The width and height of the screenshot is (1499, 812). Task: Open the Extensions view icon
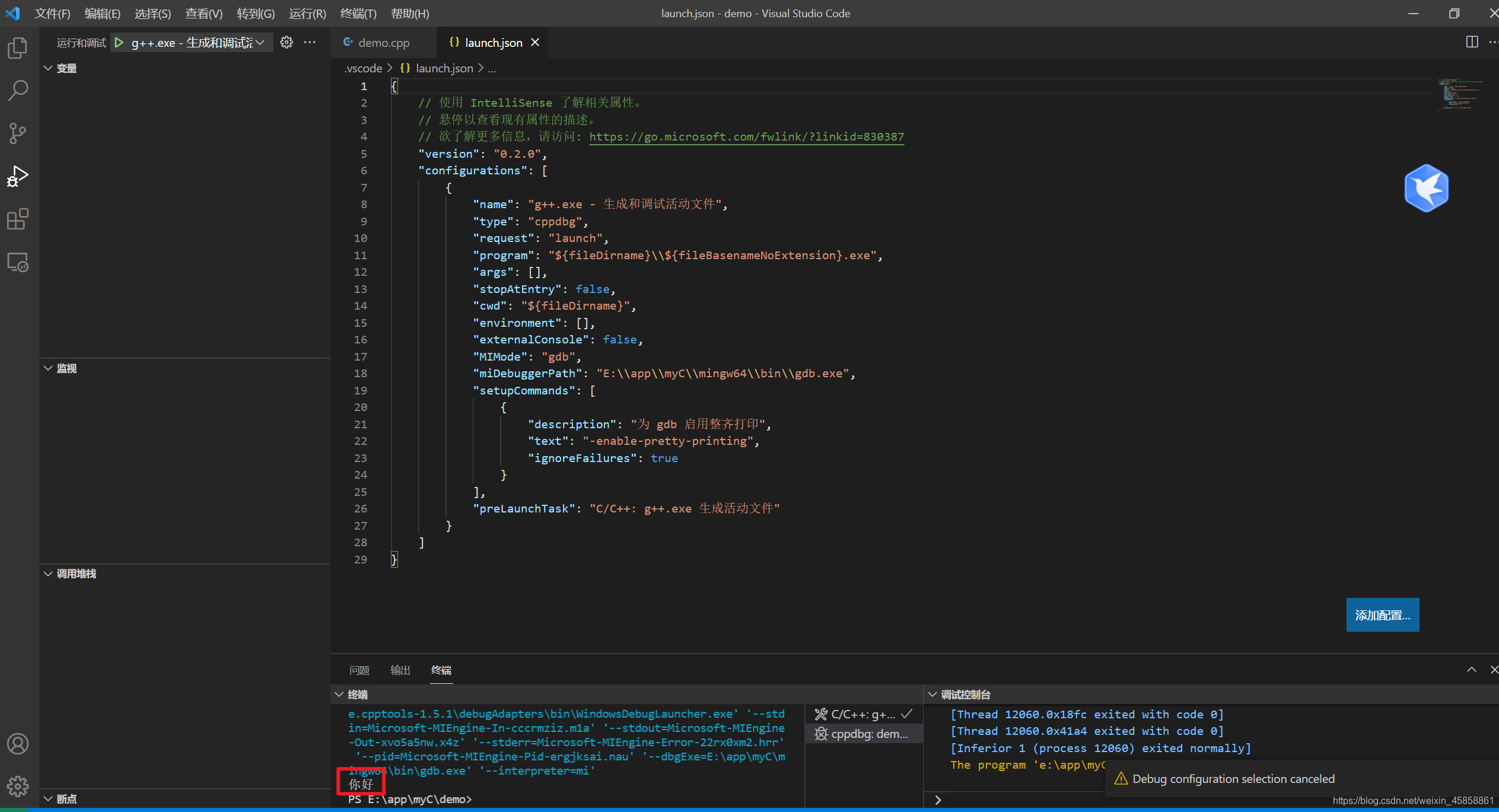point(18,219)
